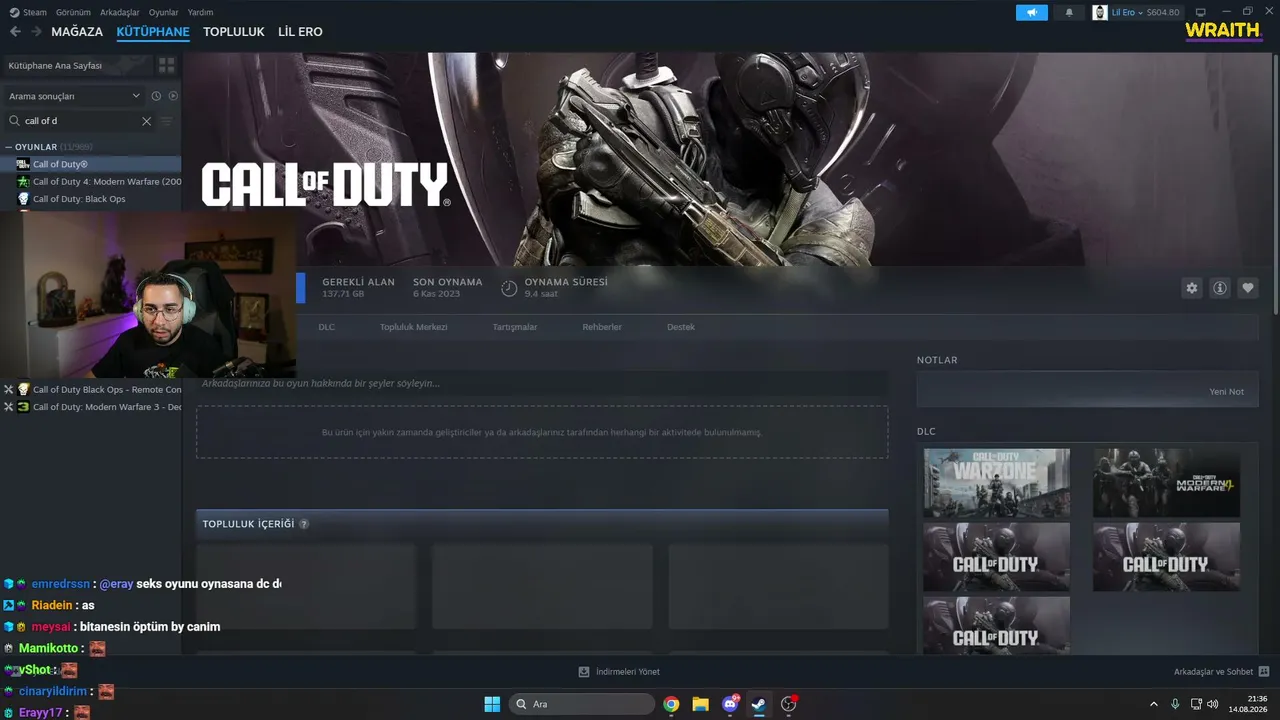Select Call of Duty: Black Ops
The height and width of the screenshot is (720, 1280).
(x=91, y=199)
